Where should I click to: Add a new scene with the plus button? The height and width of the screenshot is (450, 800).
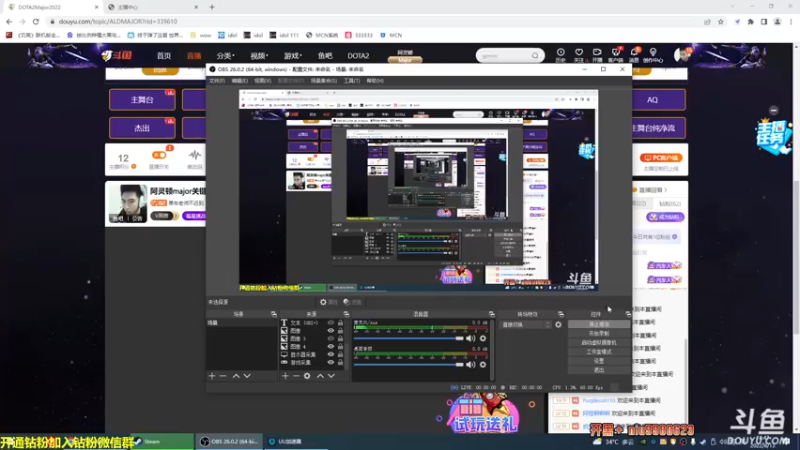212,376
